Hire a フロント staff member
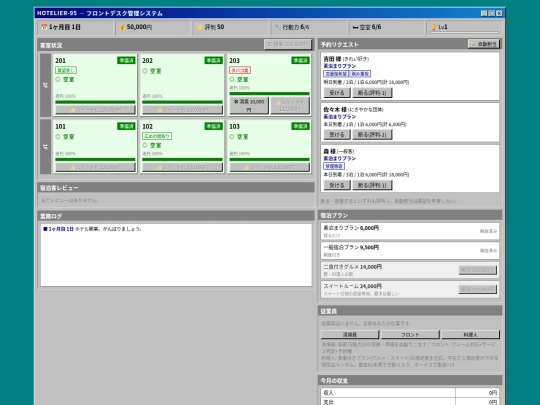Screen dimensions: 540x405 [x=410, y=334]
